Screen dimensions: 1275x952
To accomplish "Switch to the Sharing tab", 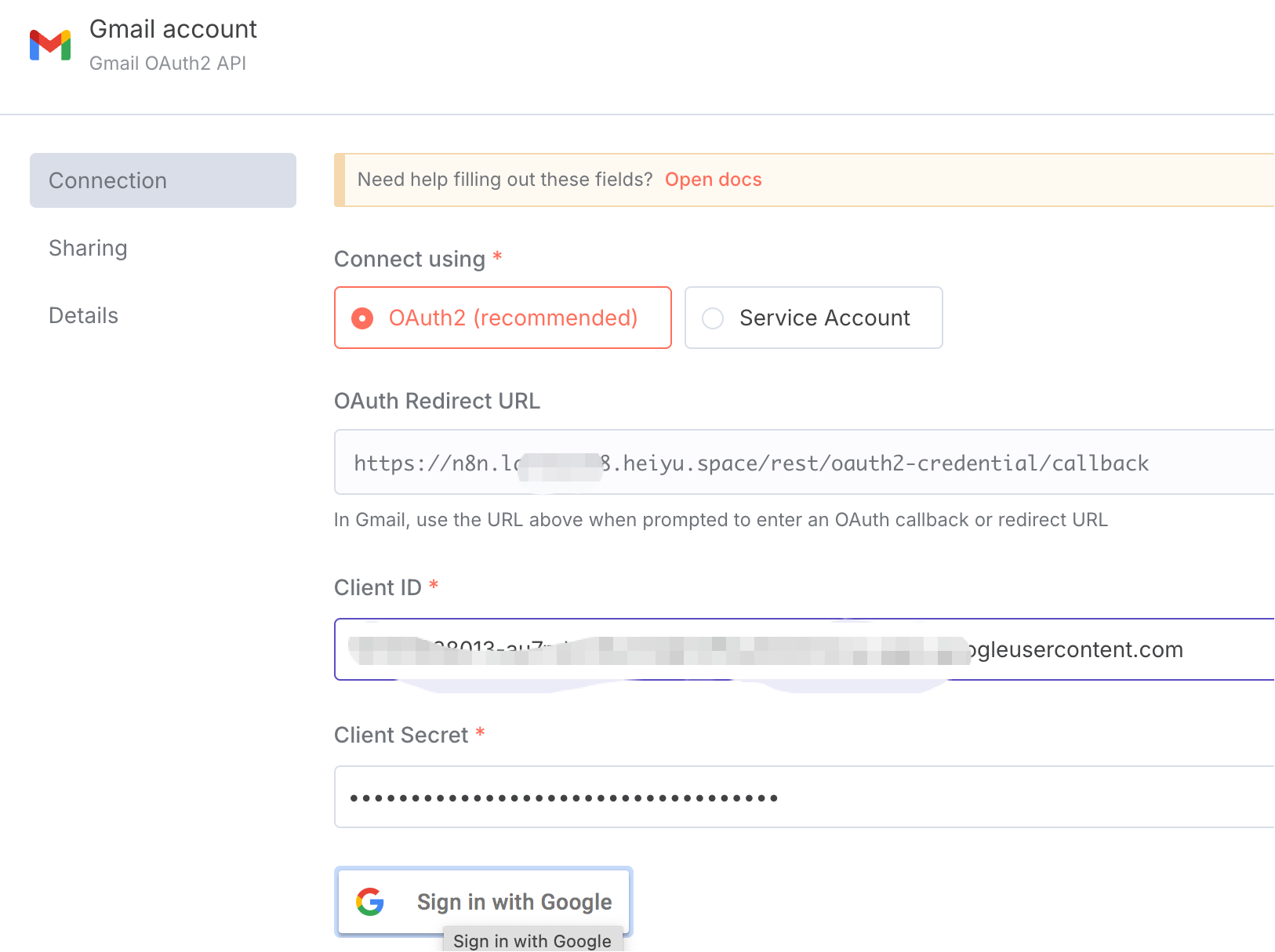I will pos(88,248).
